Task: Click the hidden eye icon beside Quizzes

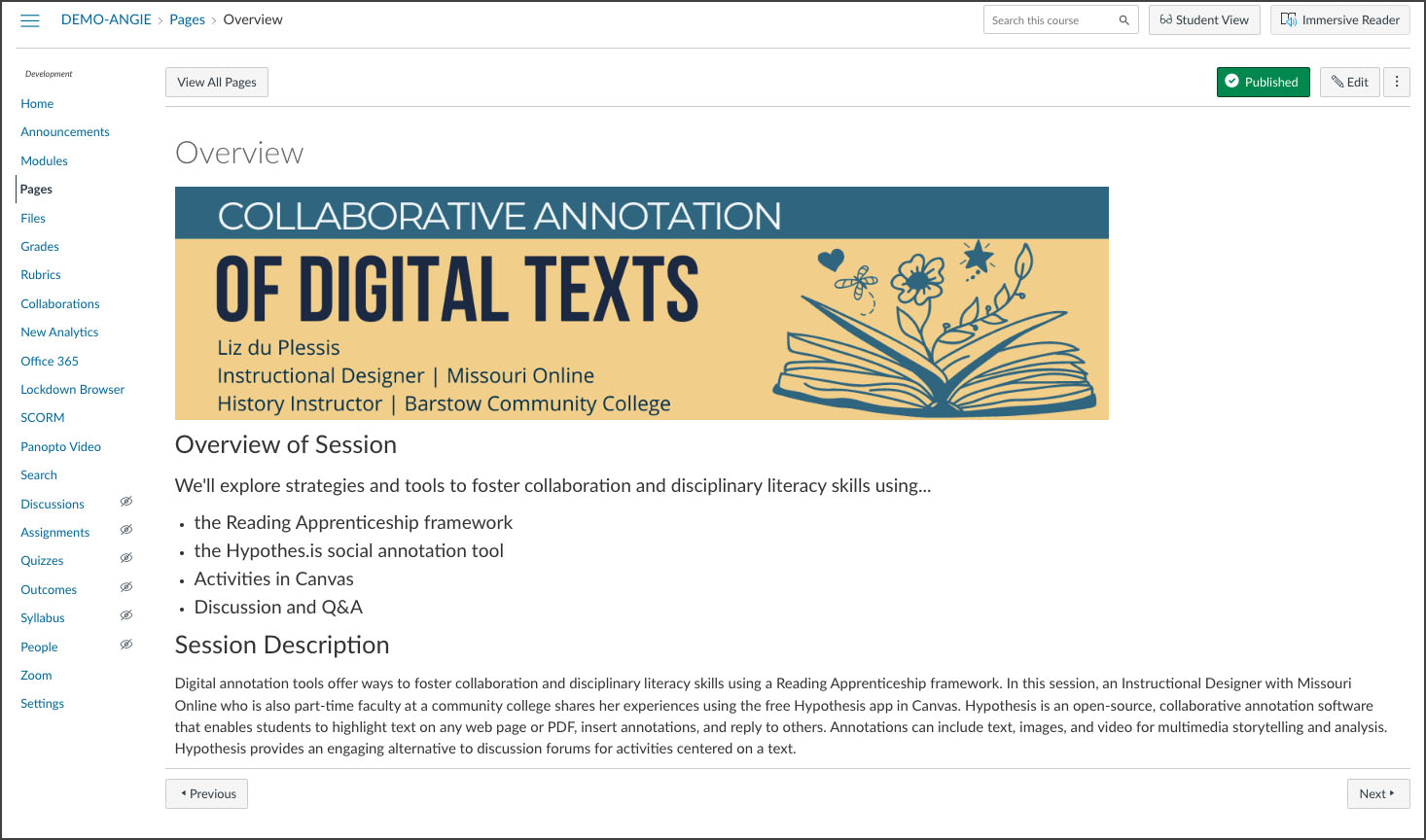Action: (x=125, y=559)
